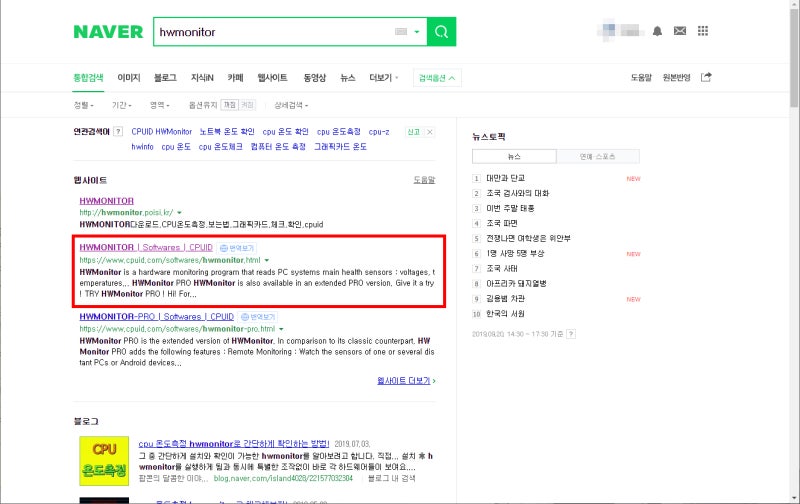Switch to the 지식iN tab
This screenshot has height=504, width=800.
(202, 78)
